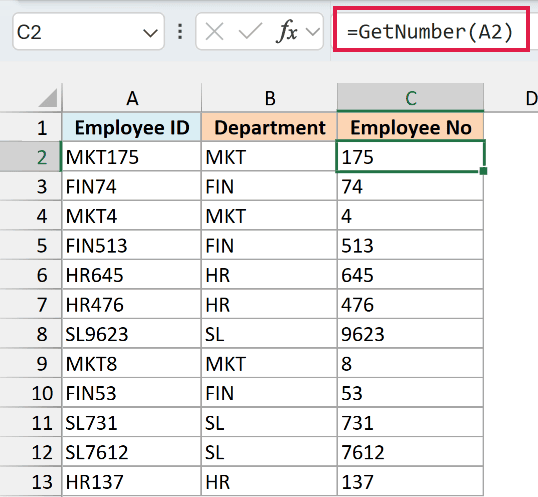Select cell containing HR645

[x=132, y=275]
